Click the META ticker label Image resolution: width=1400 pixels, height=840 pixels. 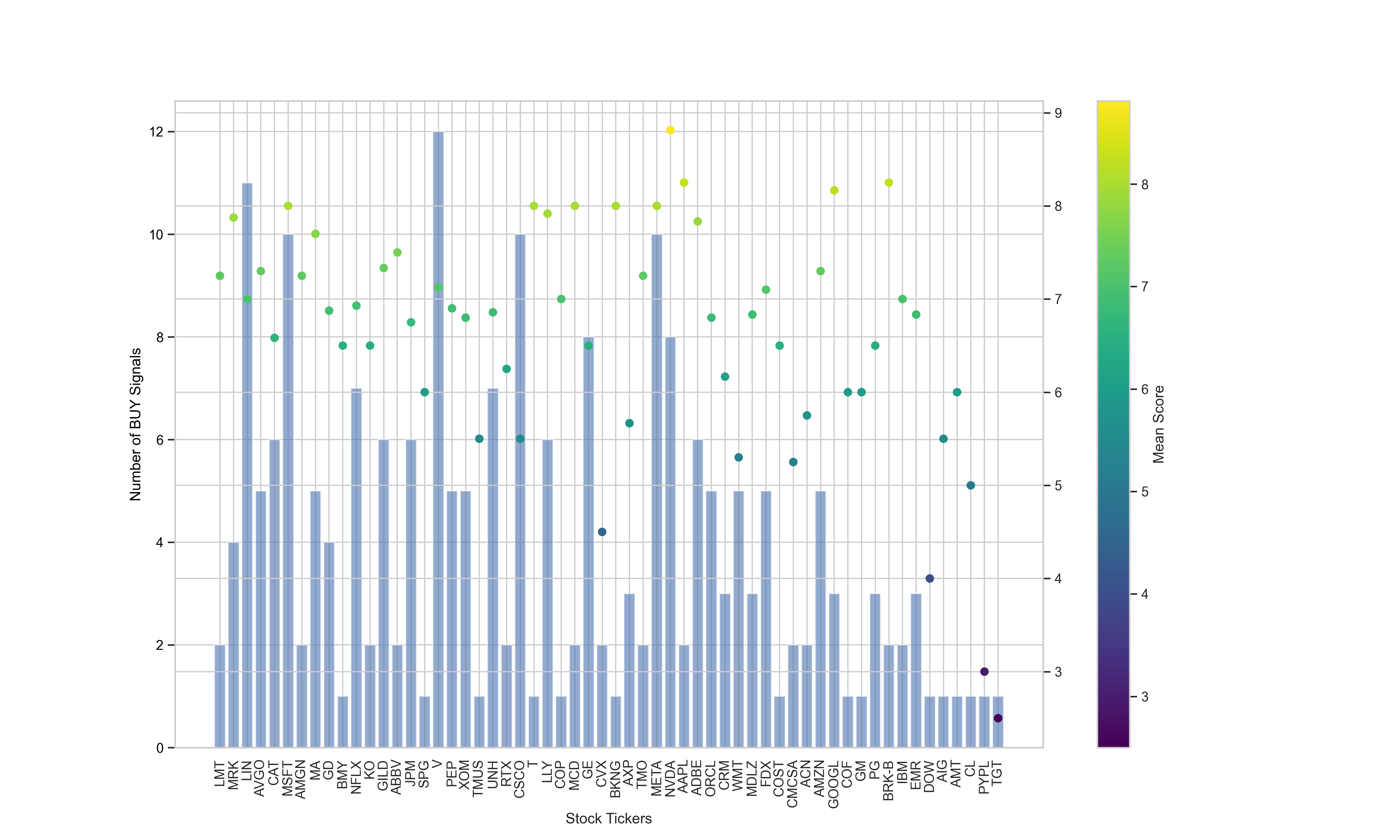tap(657, 778)
